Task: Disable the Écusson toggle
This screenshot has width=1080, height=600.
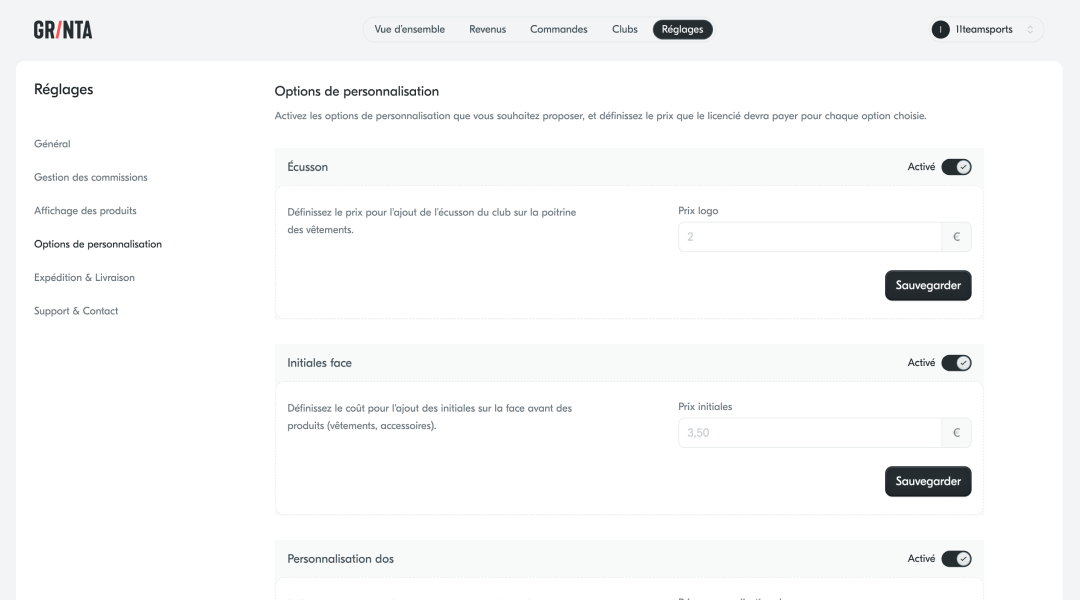Action: coord(956,167)
